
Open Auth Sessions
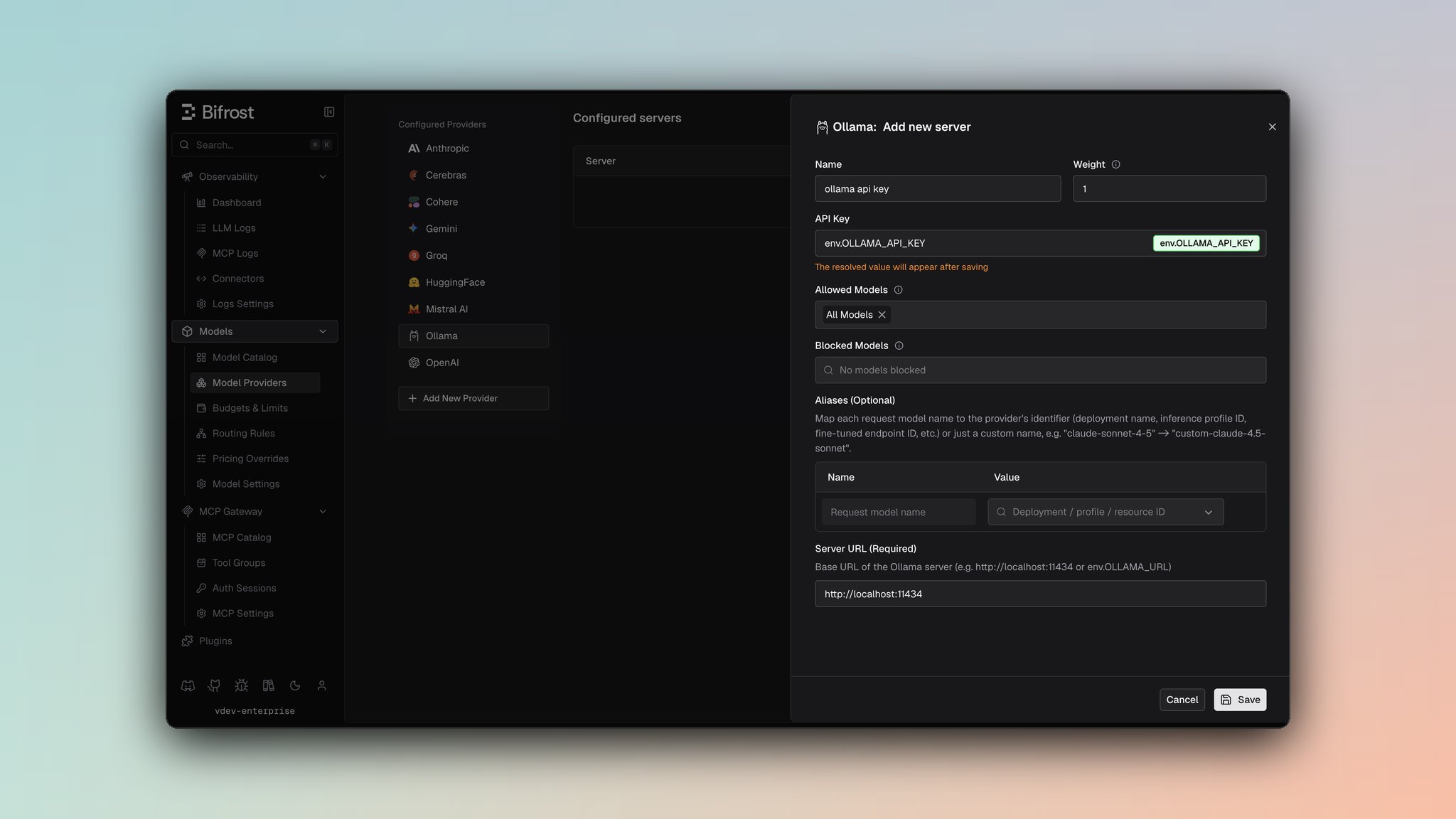pyautogui.click(x=255, y=588)
